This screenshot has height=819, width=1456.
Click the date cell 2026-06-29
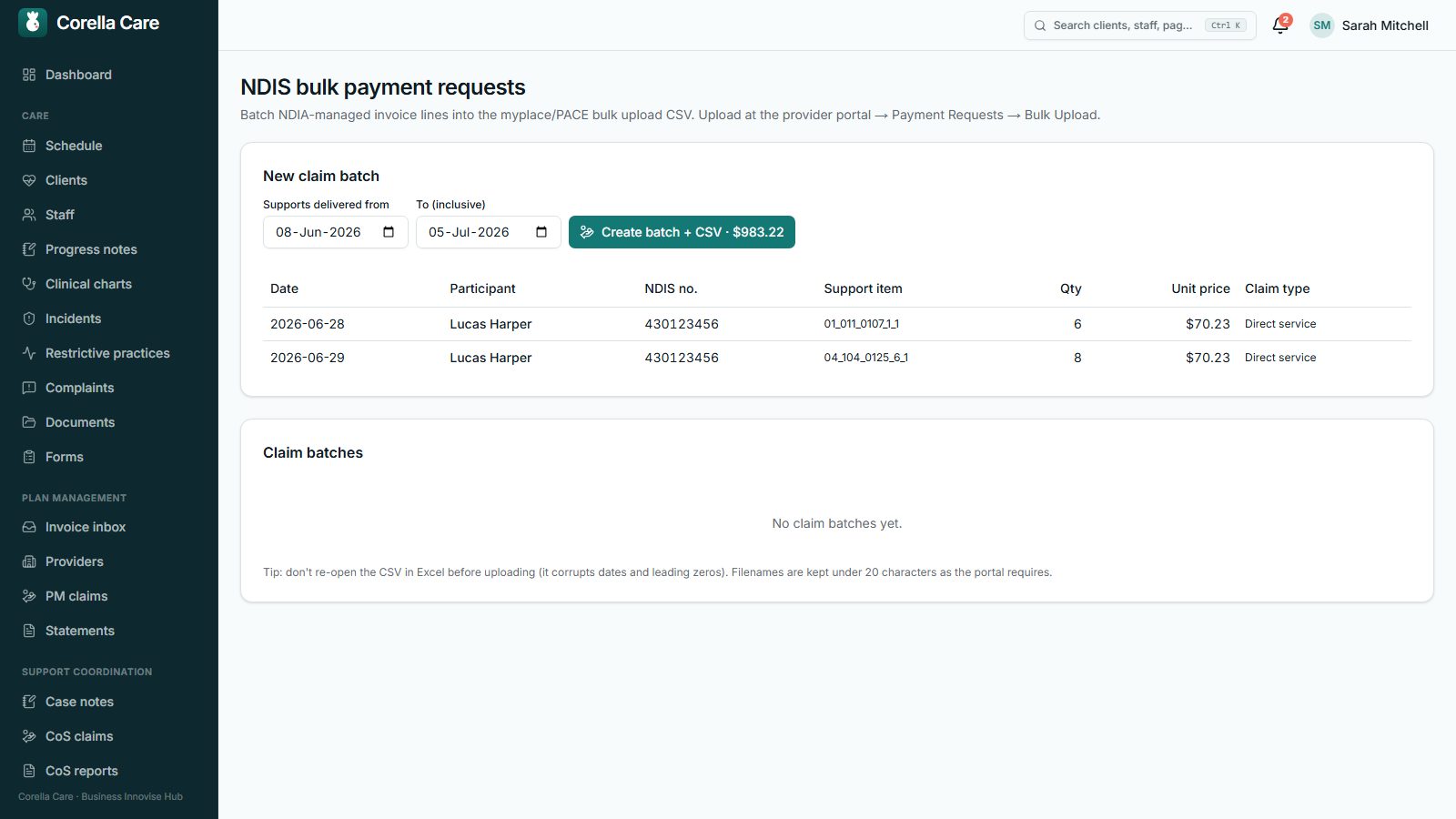pos(308,358)
